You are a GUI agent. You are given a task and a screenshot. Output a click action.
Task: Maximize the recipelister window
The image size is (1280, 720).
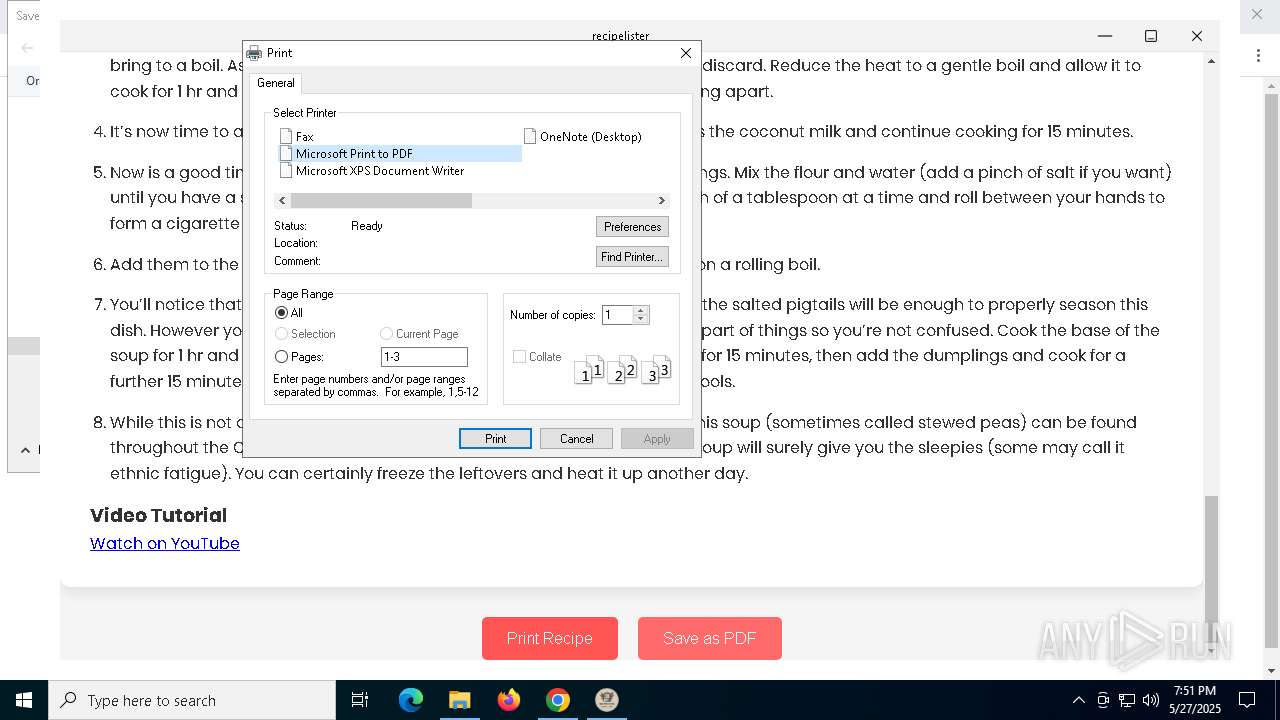point(1151,36)
